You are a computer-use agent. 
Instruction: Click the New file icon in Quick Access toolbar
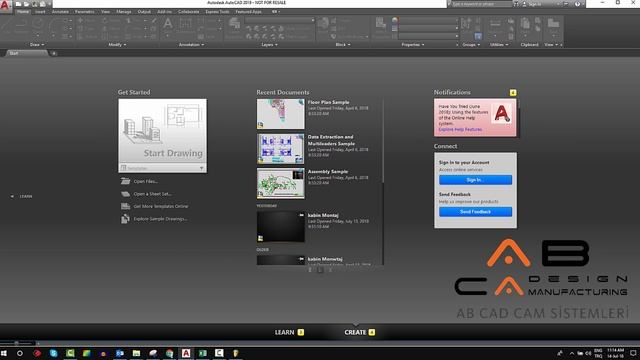click(18, 4)
